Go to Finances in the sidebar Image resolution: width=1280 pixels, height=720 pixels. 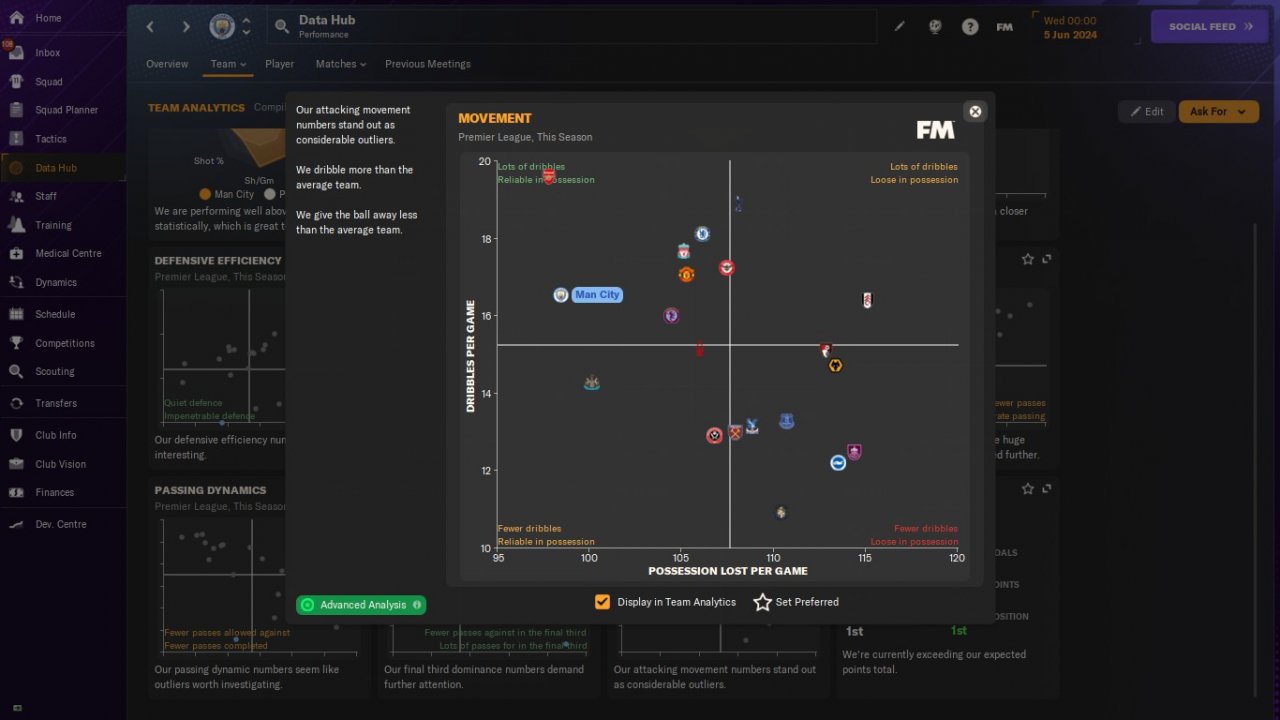(x=55, y=492)
